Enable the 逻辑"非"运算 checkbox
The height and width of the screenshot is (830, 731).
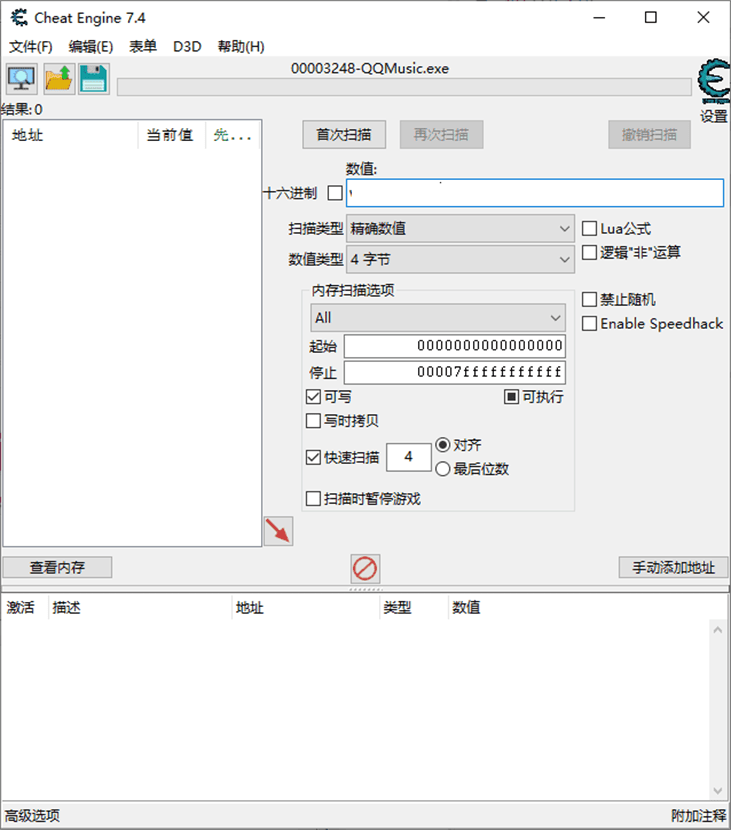[589, 252]
